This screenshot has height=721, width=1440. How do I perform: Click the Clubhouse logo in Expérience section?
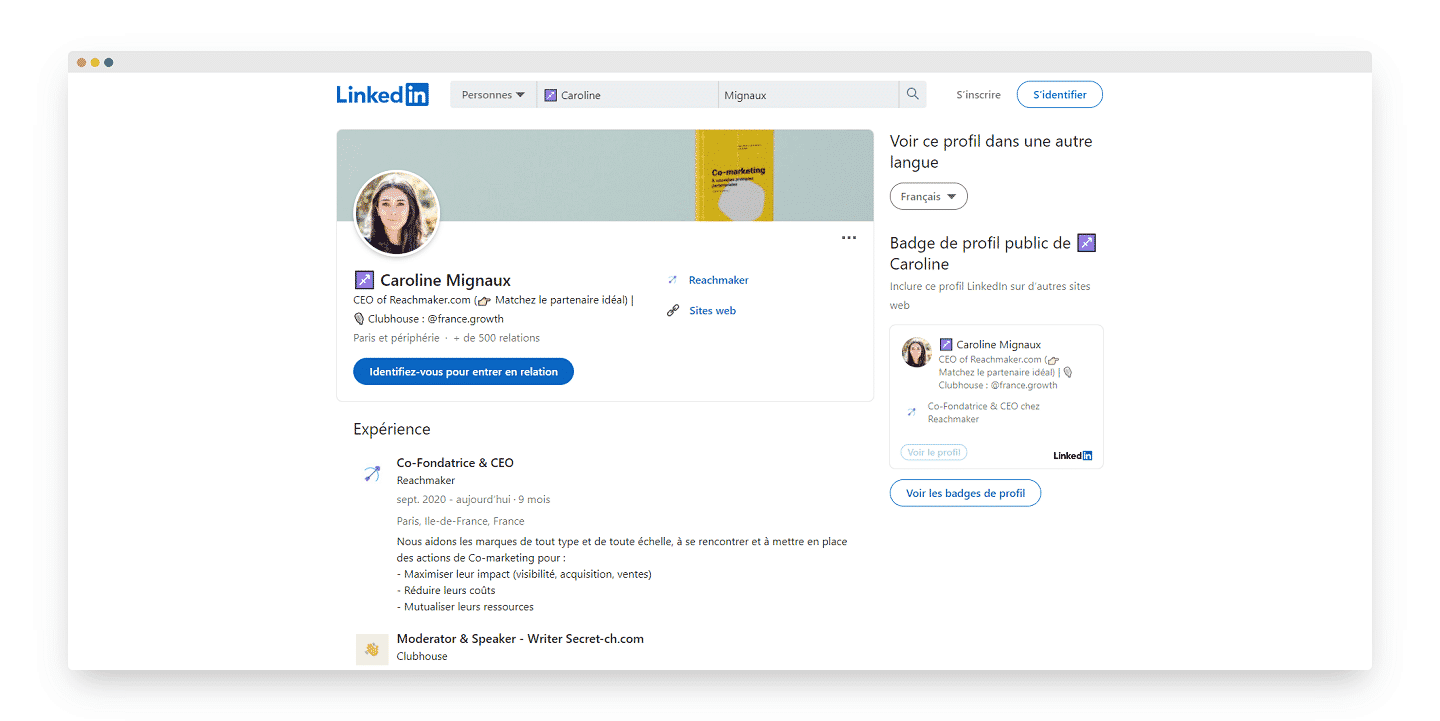click(x=372, y=649)
